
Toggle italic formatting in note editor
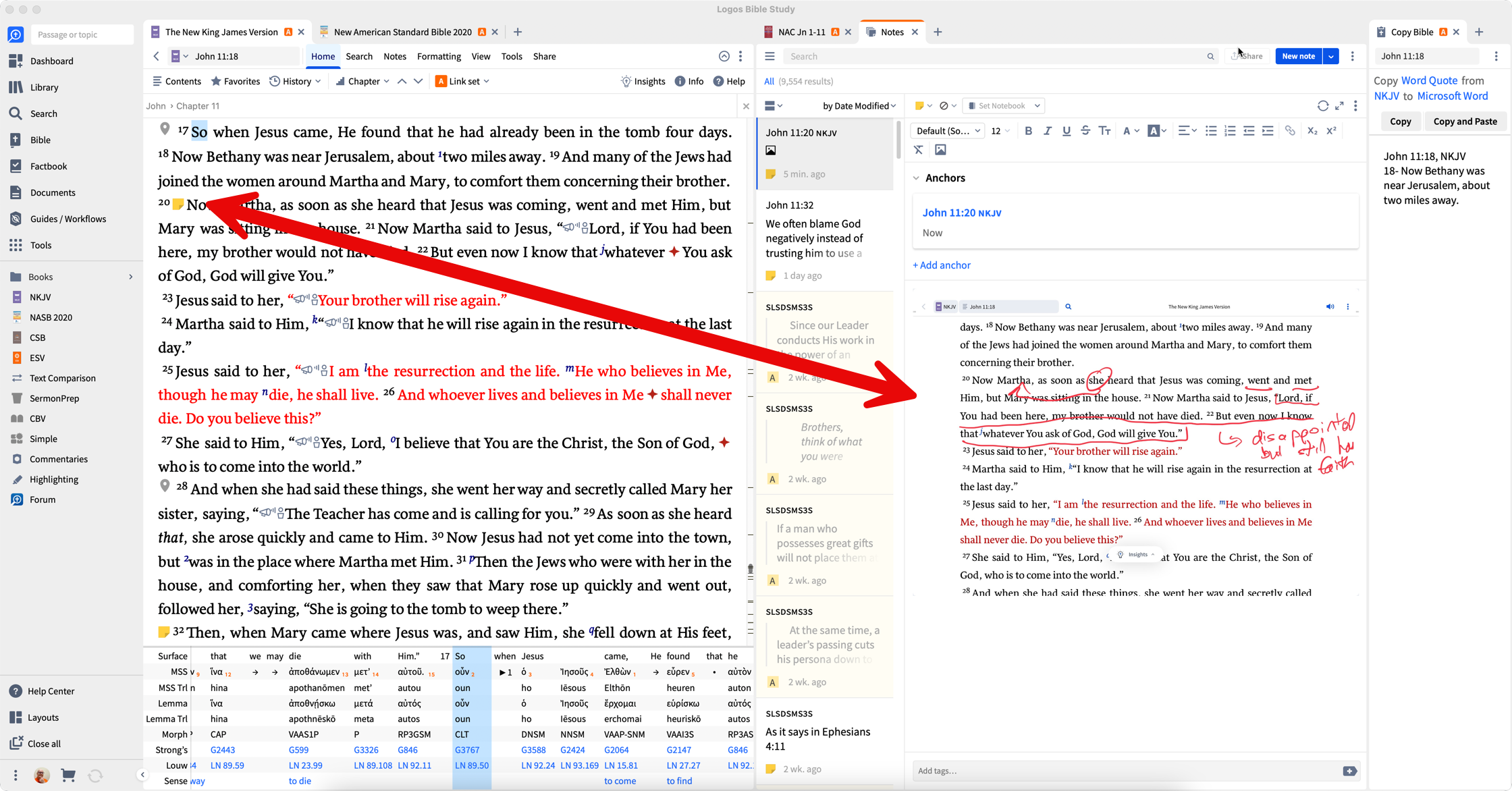[x=1047, y=131]
